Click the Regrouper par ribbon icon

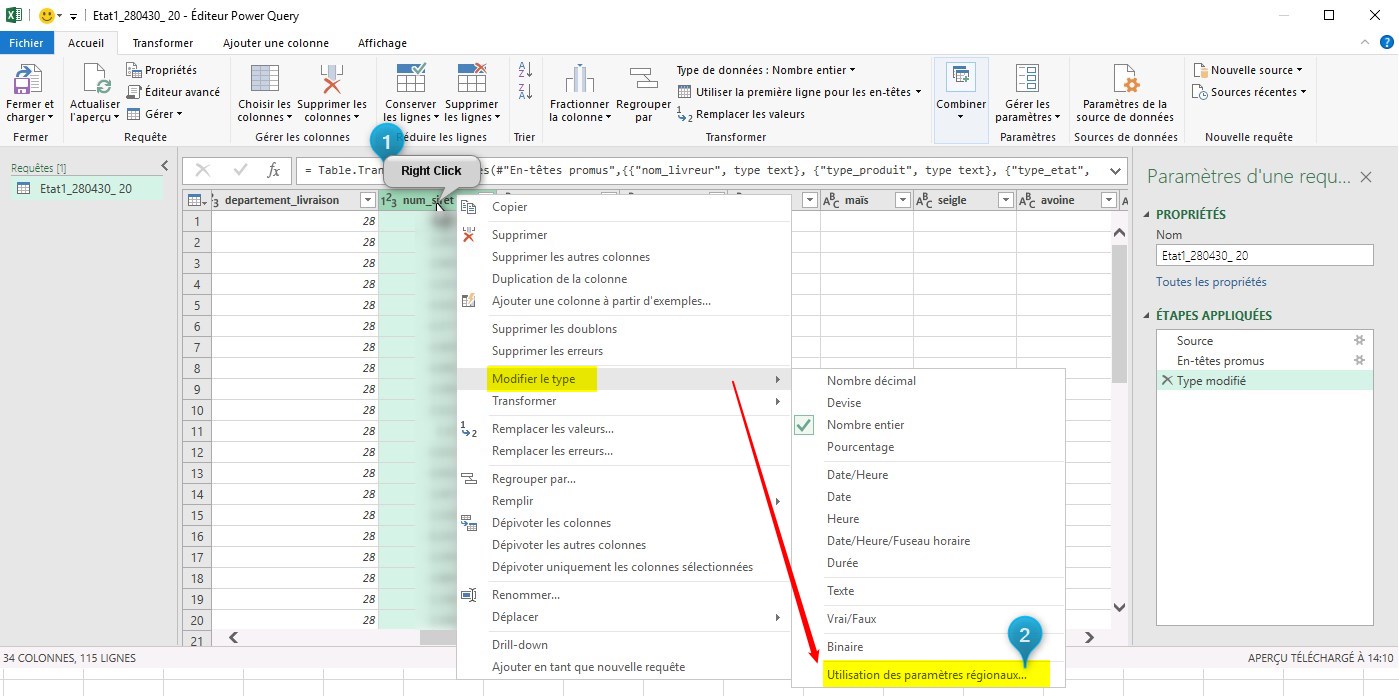[x=643, y=81]
